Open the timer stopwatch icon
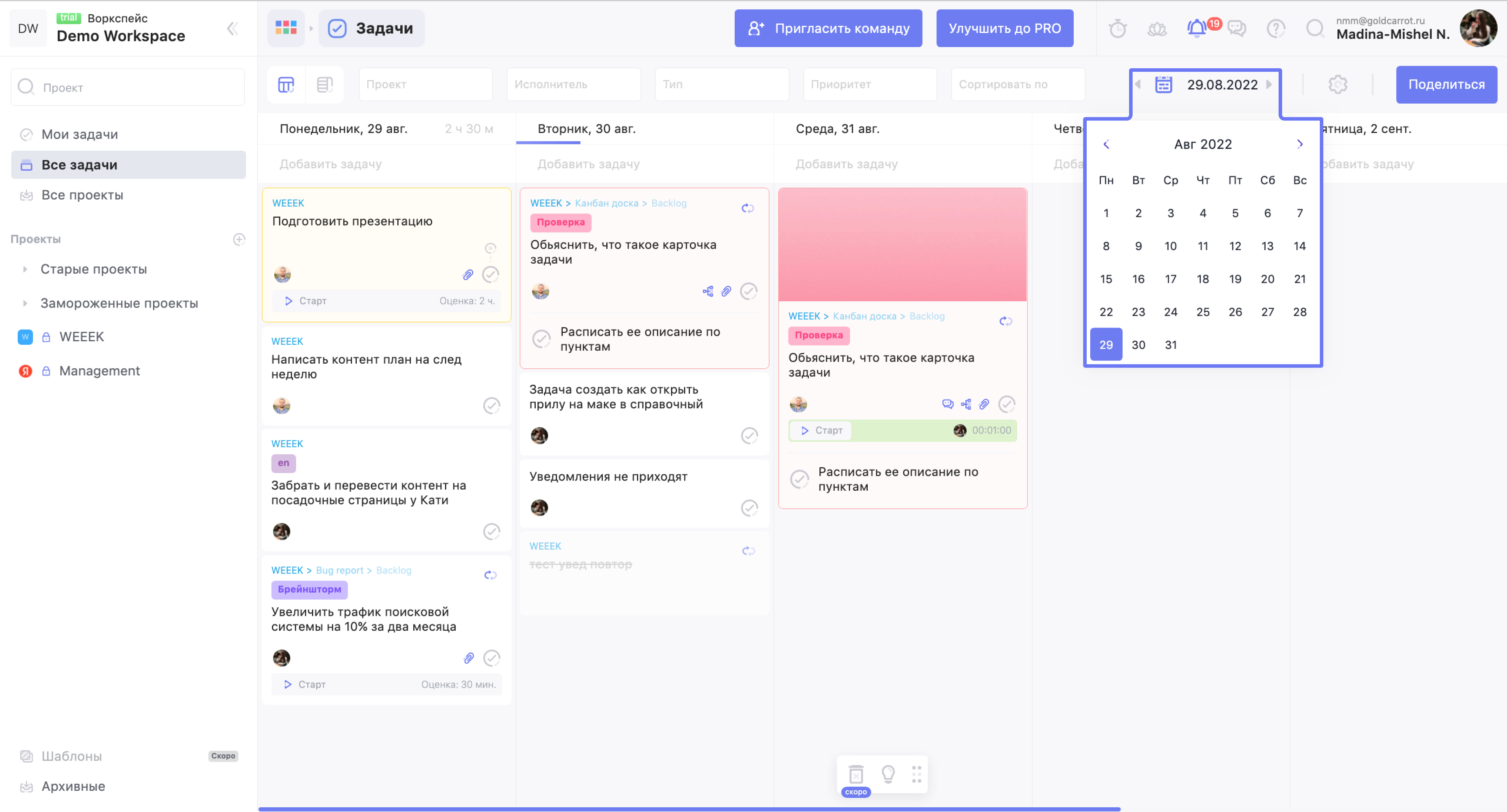The height and width of the screenshot is (812, 1507). 1117,28
